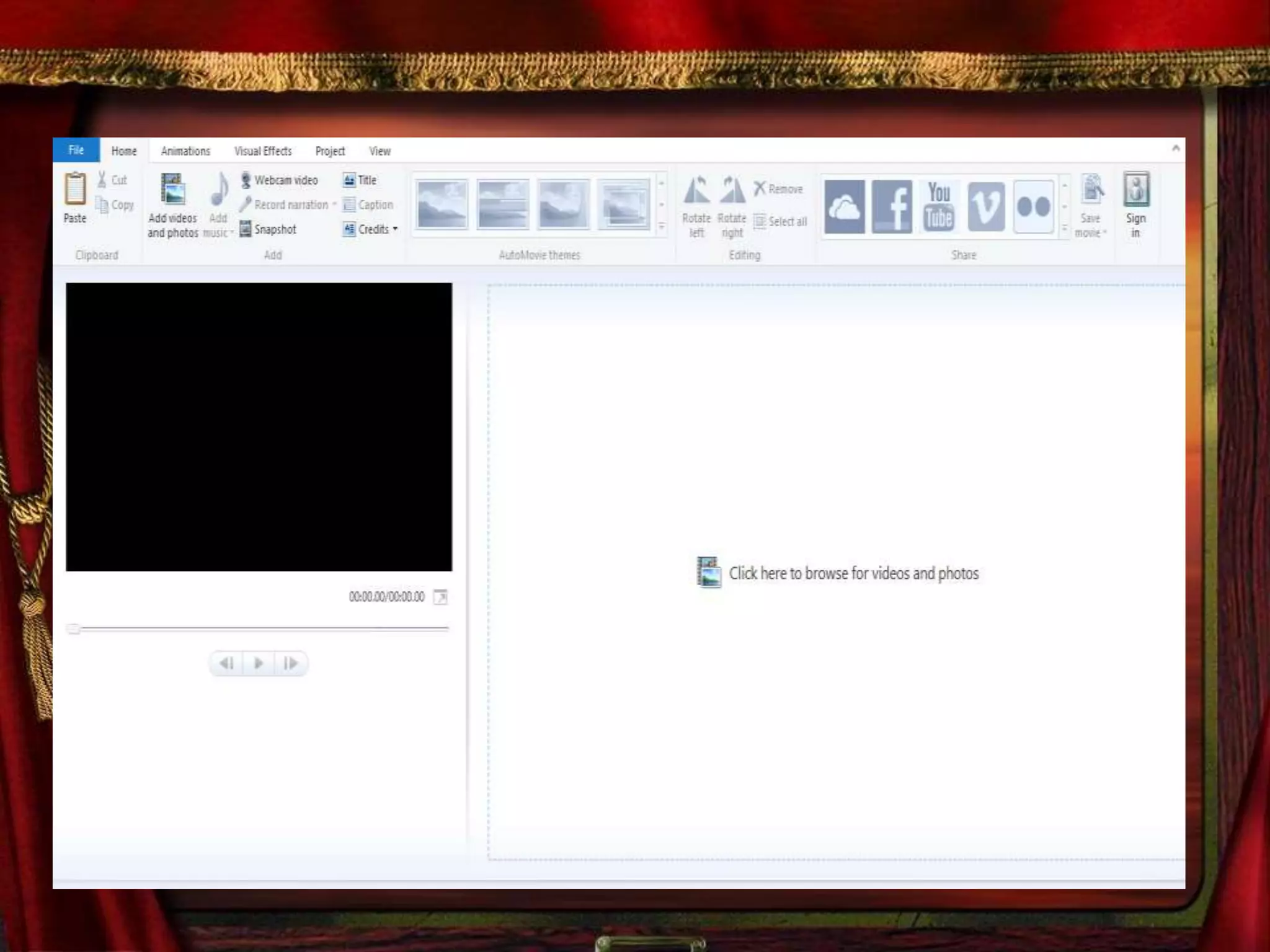Upload movie to OneDrive cloud
The height and width of the screenshot is (952, 1270).
tap(845, 207)
